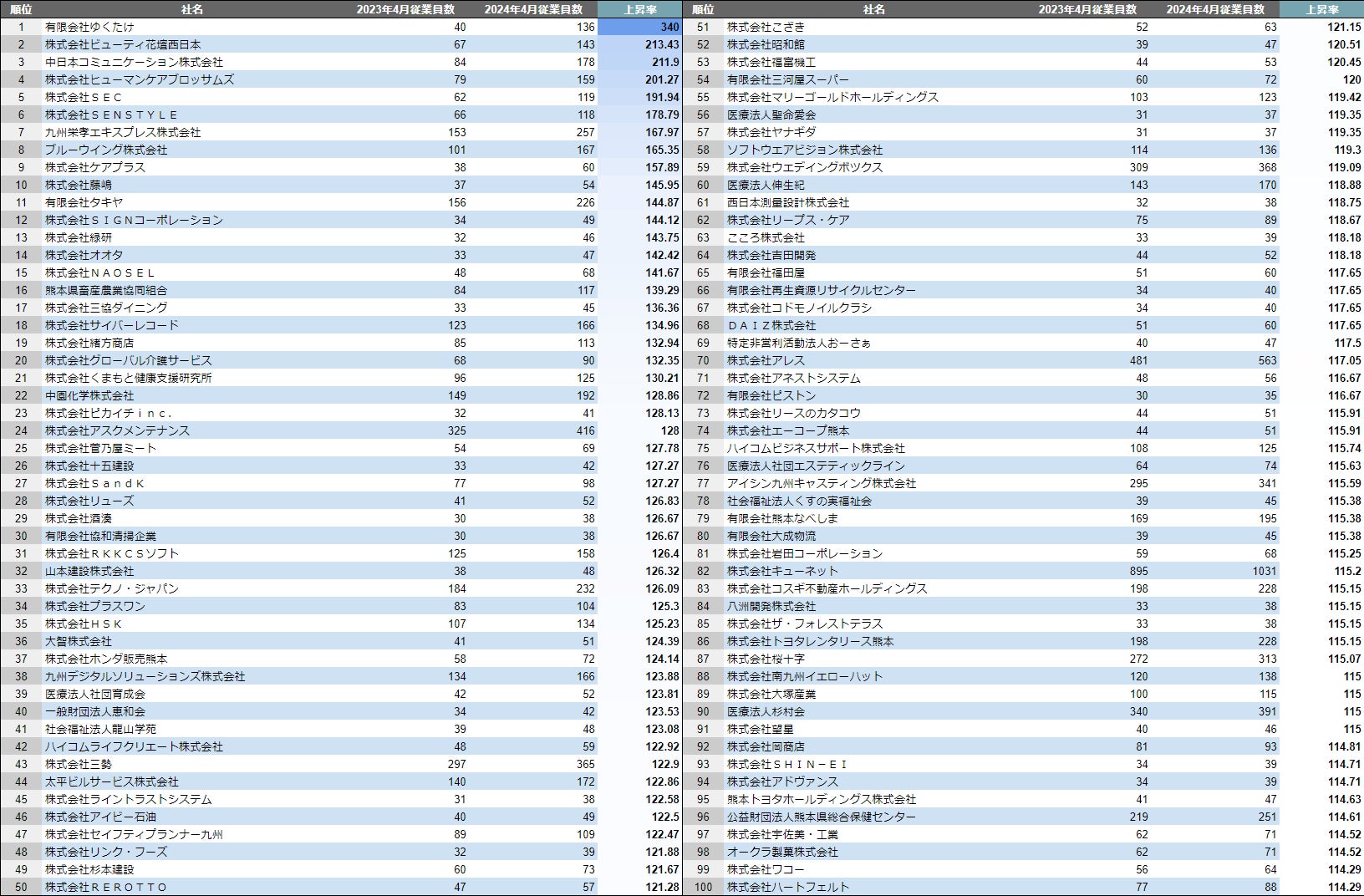Click 株式会社グローバル介護サービス
Image resolution: width=1364 pixels, height=896 pixels.
click(x=129, y=360)
